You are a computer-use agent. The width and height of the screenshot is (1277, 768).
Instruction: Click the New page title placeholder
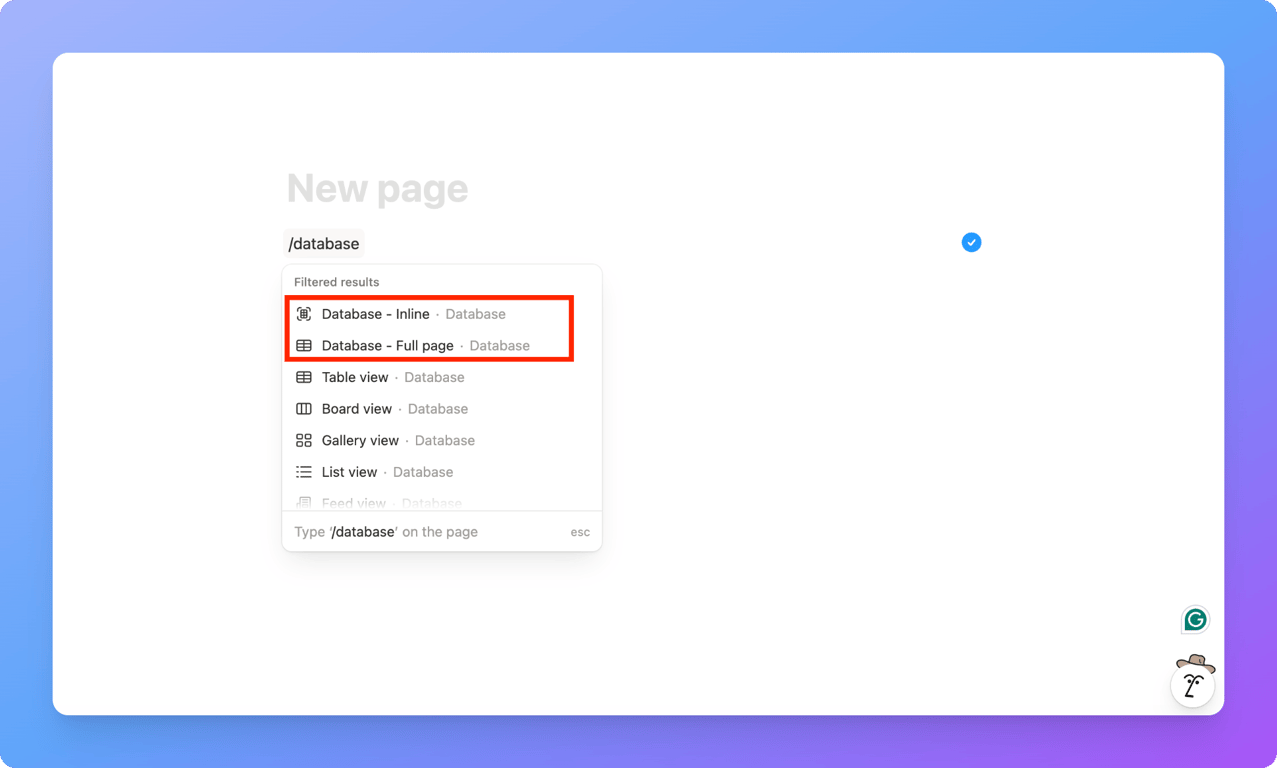click(377, 188)
